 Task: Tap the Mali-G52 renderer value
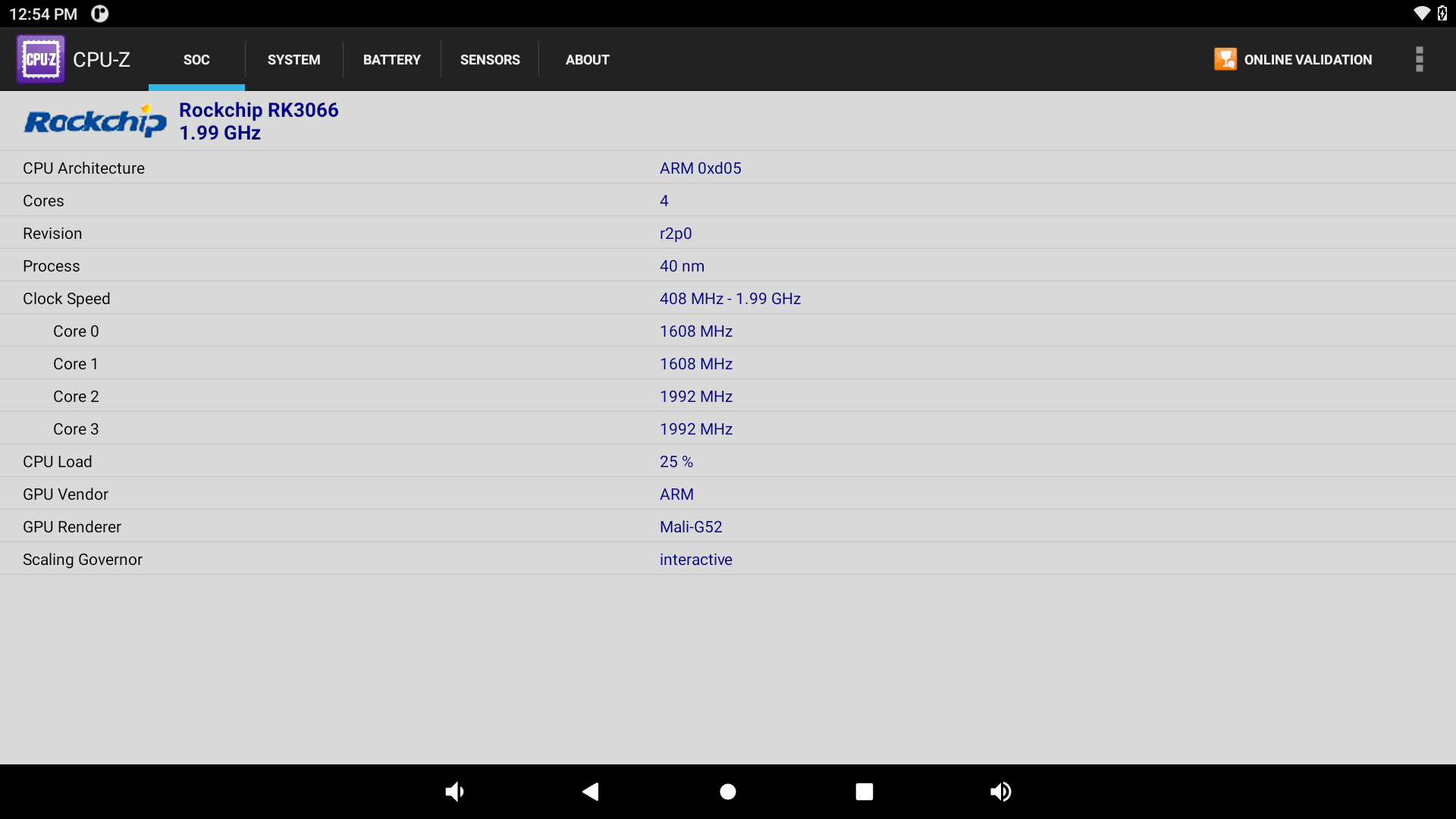pos(691,527)
